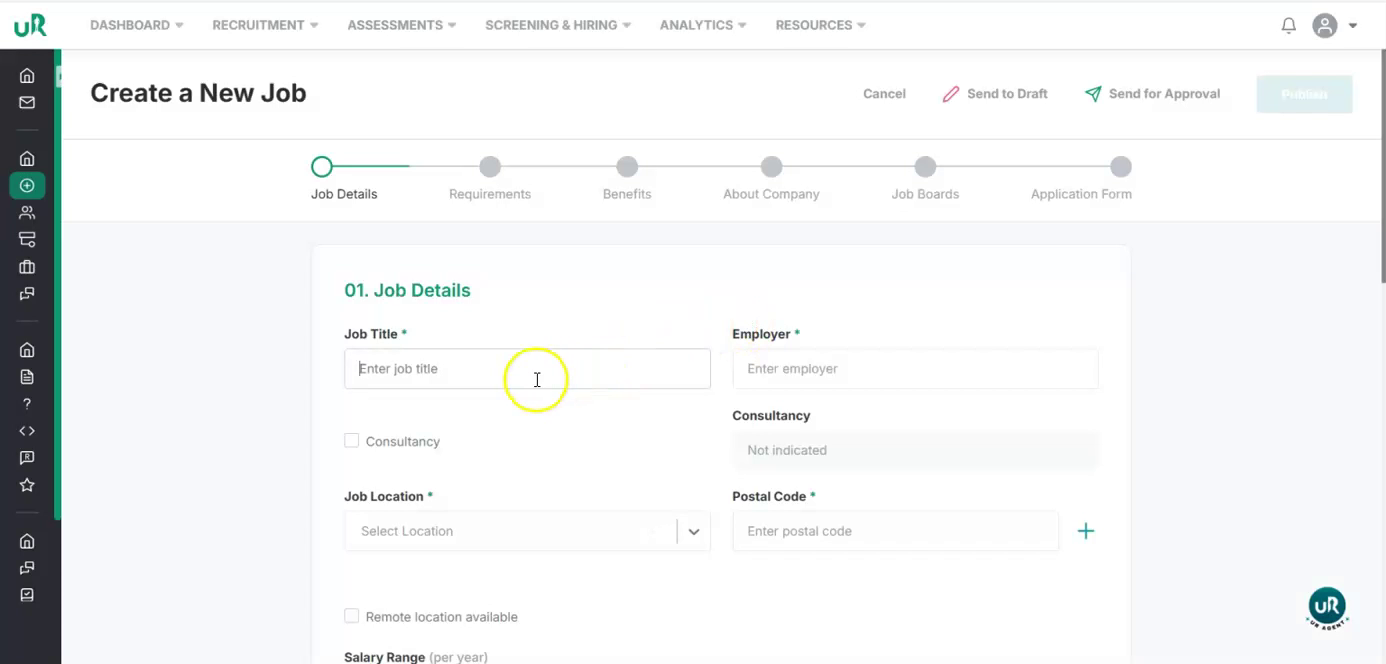
Task: Open the question mark help icon
Action: [27, 404]
